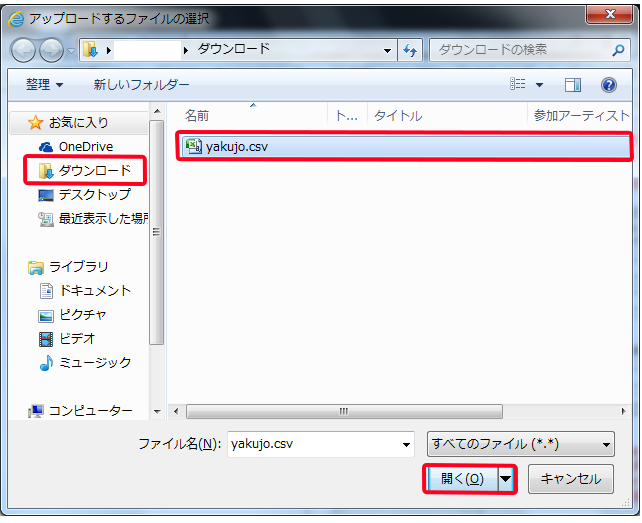
Task: Open the ドキュメント library
Action: pos(95,291)
